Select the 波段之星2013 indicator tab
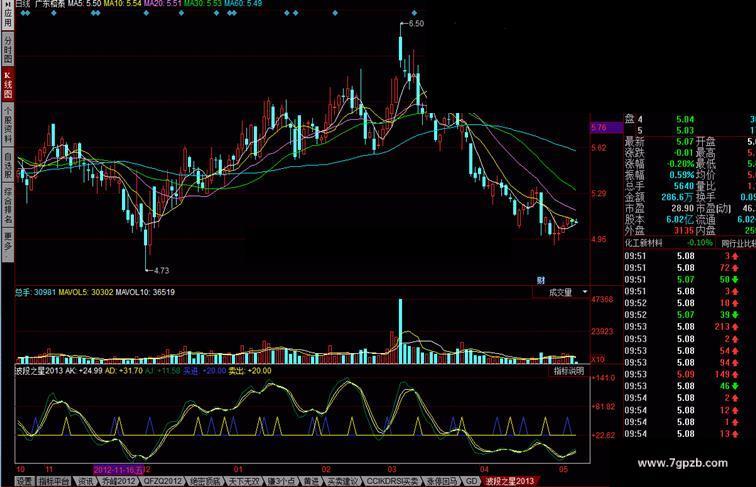 (x=510, y=481)
